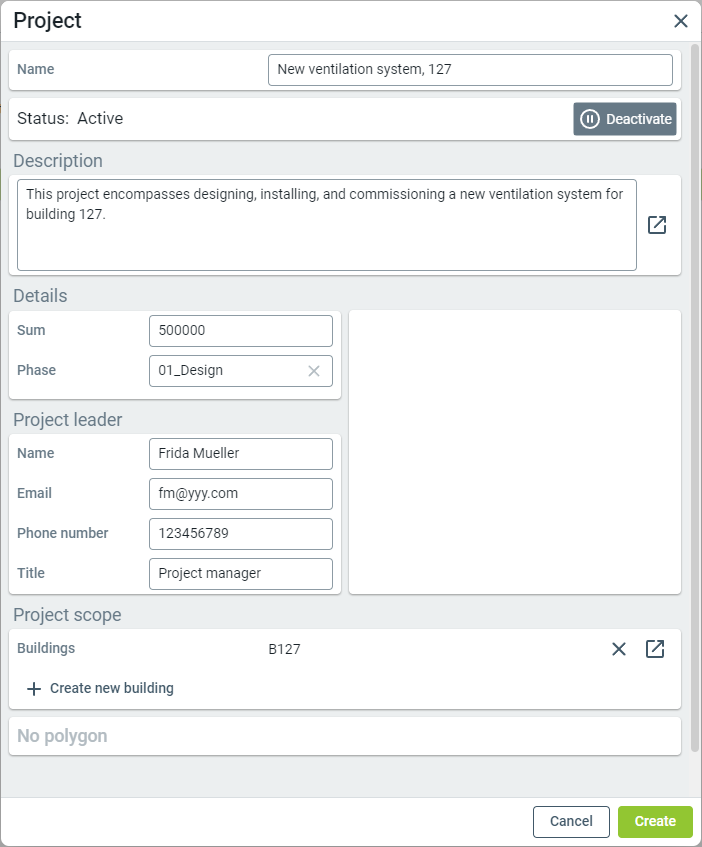
Task: Click the pause icon on Deactivate
Action: pos(590,119)
